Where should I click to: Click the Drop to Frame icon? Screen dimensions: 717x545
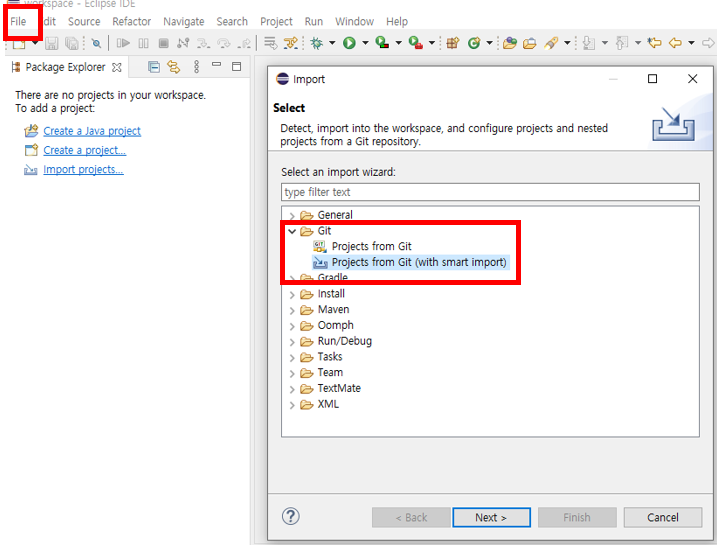pos(270,43)
